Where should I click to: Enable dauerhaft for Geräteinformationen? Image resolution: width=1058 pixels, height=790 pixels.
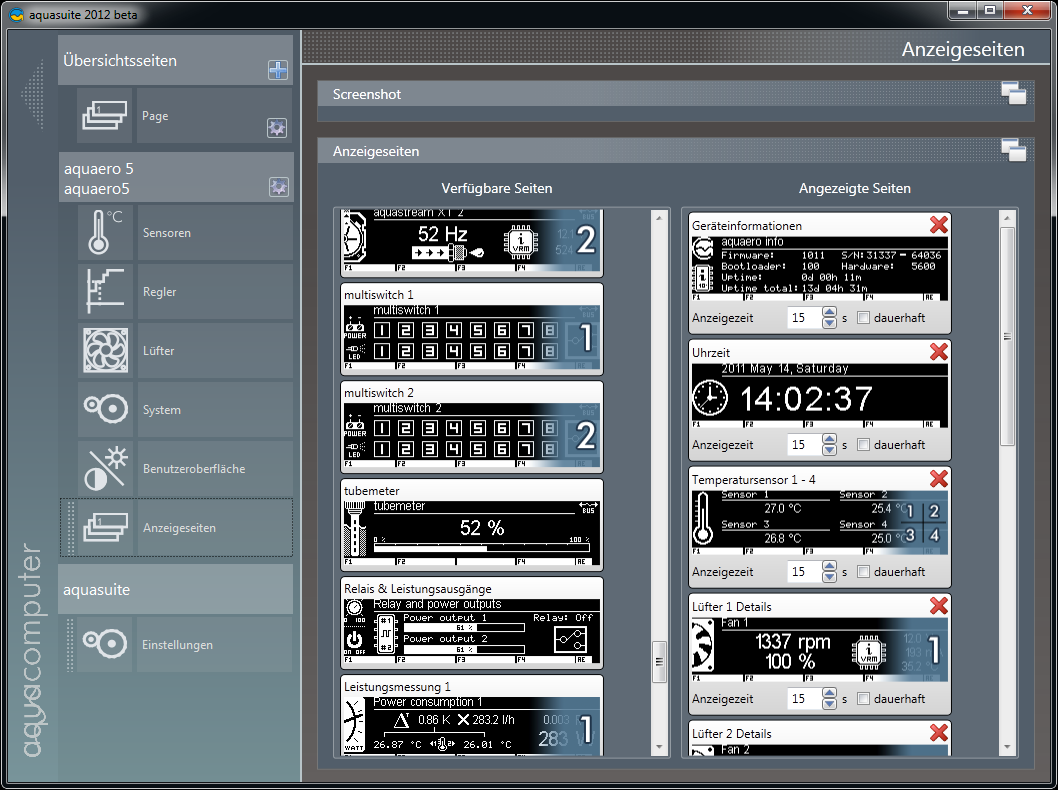(x=863, y=318)
